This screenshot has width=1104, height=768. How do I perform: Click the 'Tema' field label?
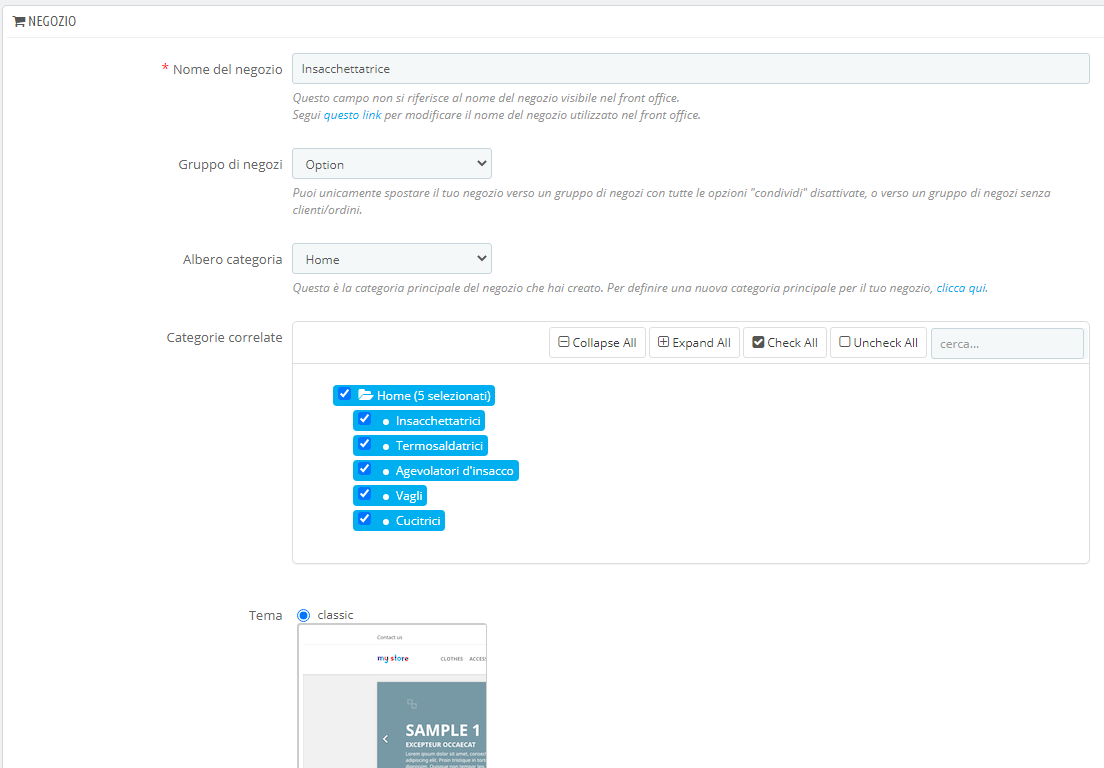(x=265, y=615)
